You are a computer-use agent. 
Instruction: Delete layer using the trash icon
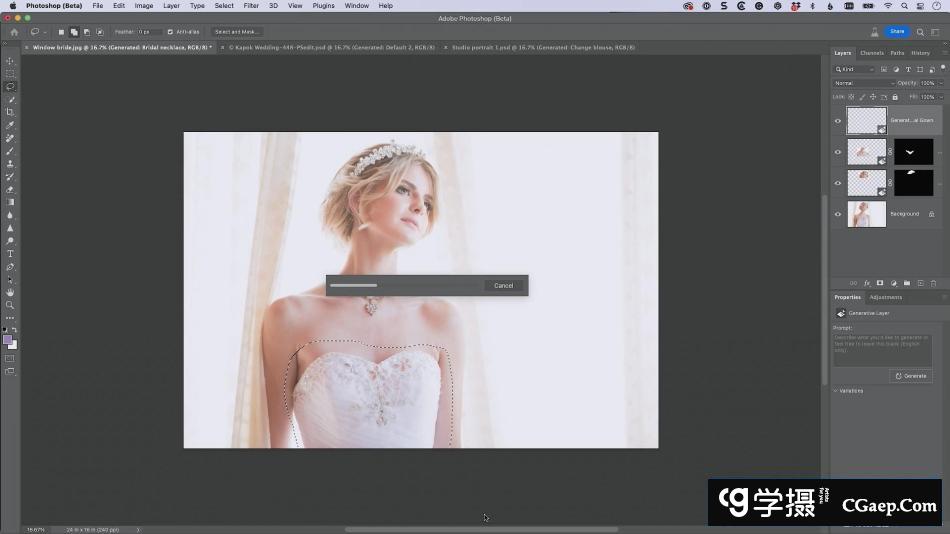click(932, 283)
